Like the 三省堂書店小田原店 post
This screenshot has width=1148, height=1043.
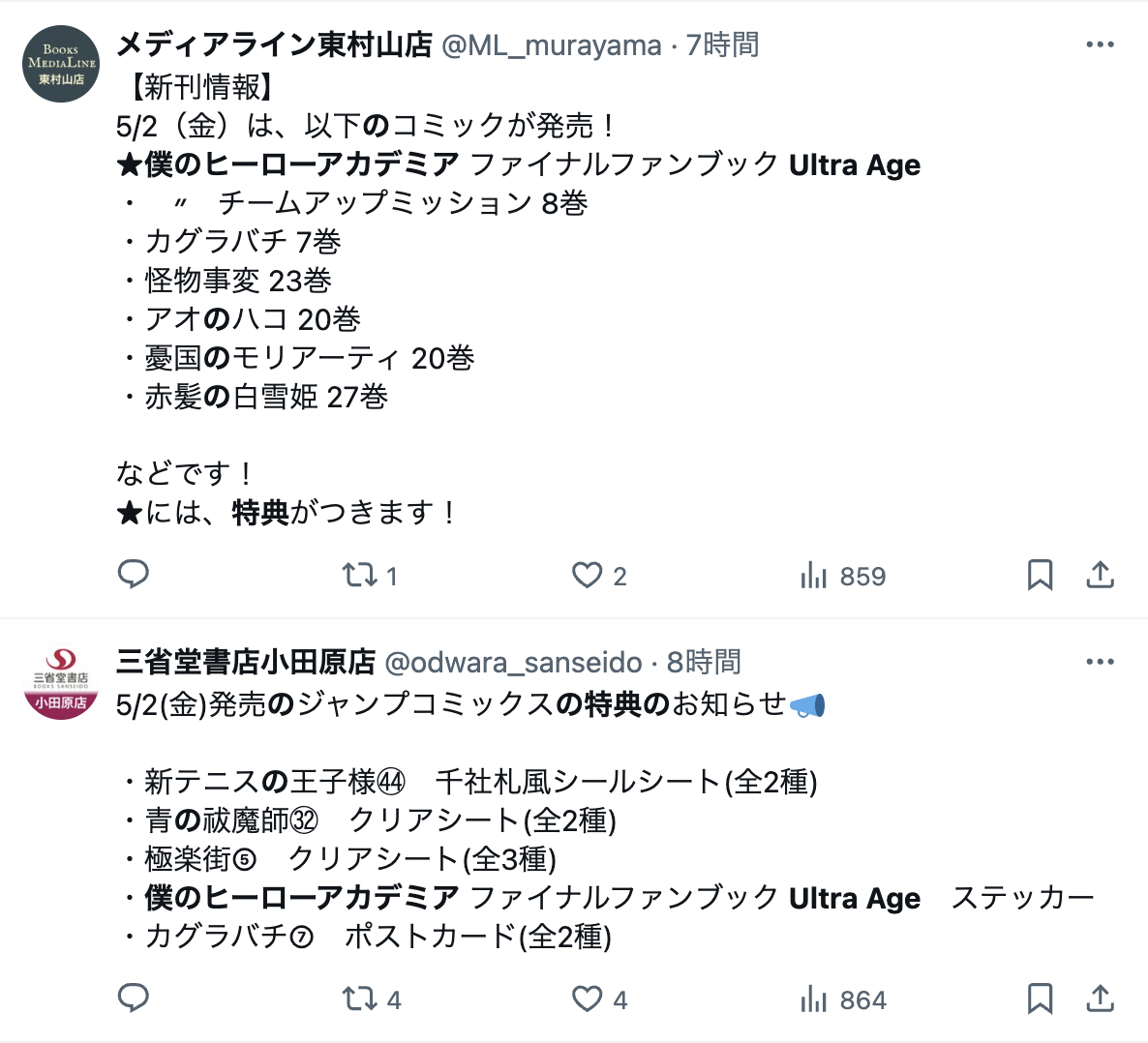(x=599, y=999)
